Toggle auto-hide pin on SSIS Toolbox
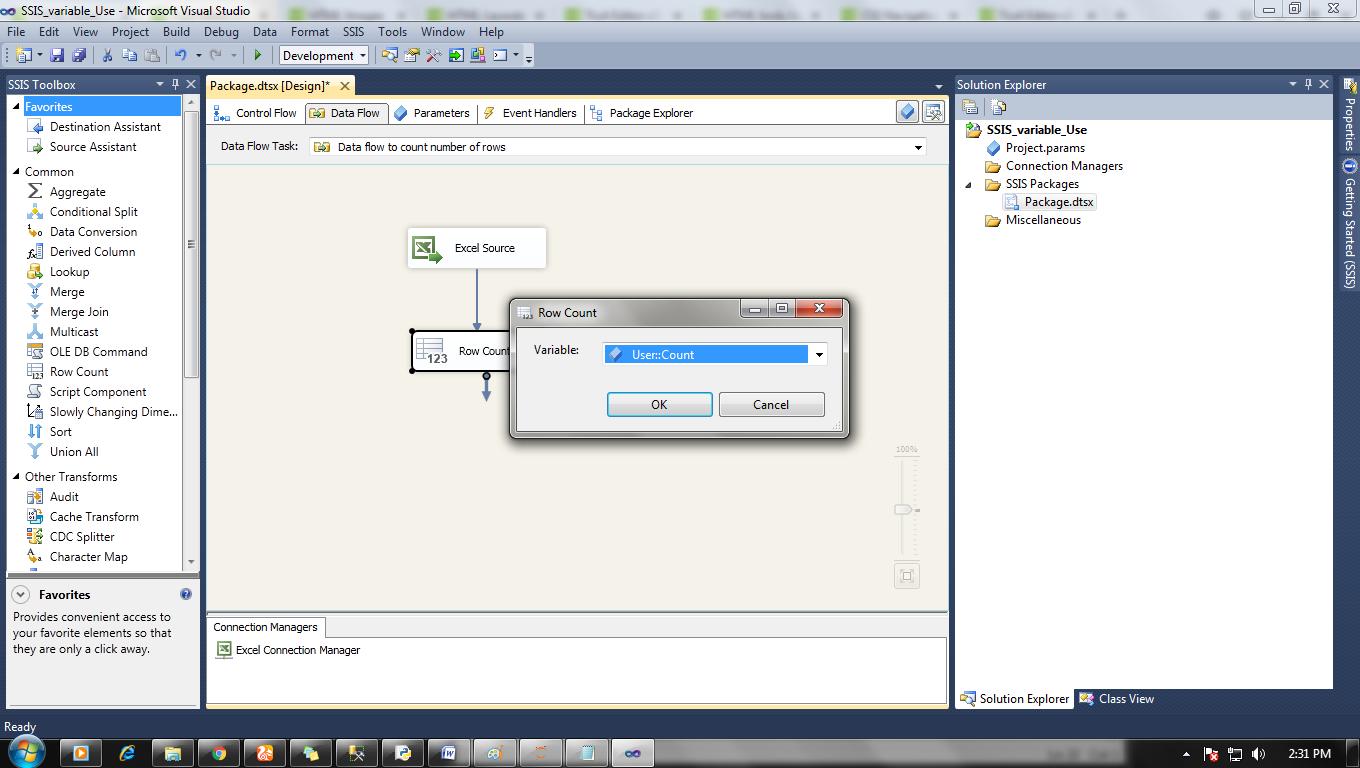Viewport: 1360px width, 768px height. (175, 84)
